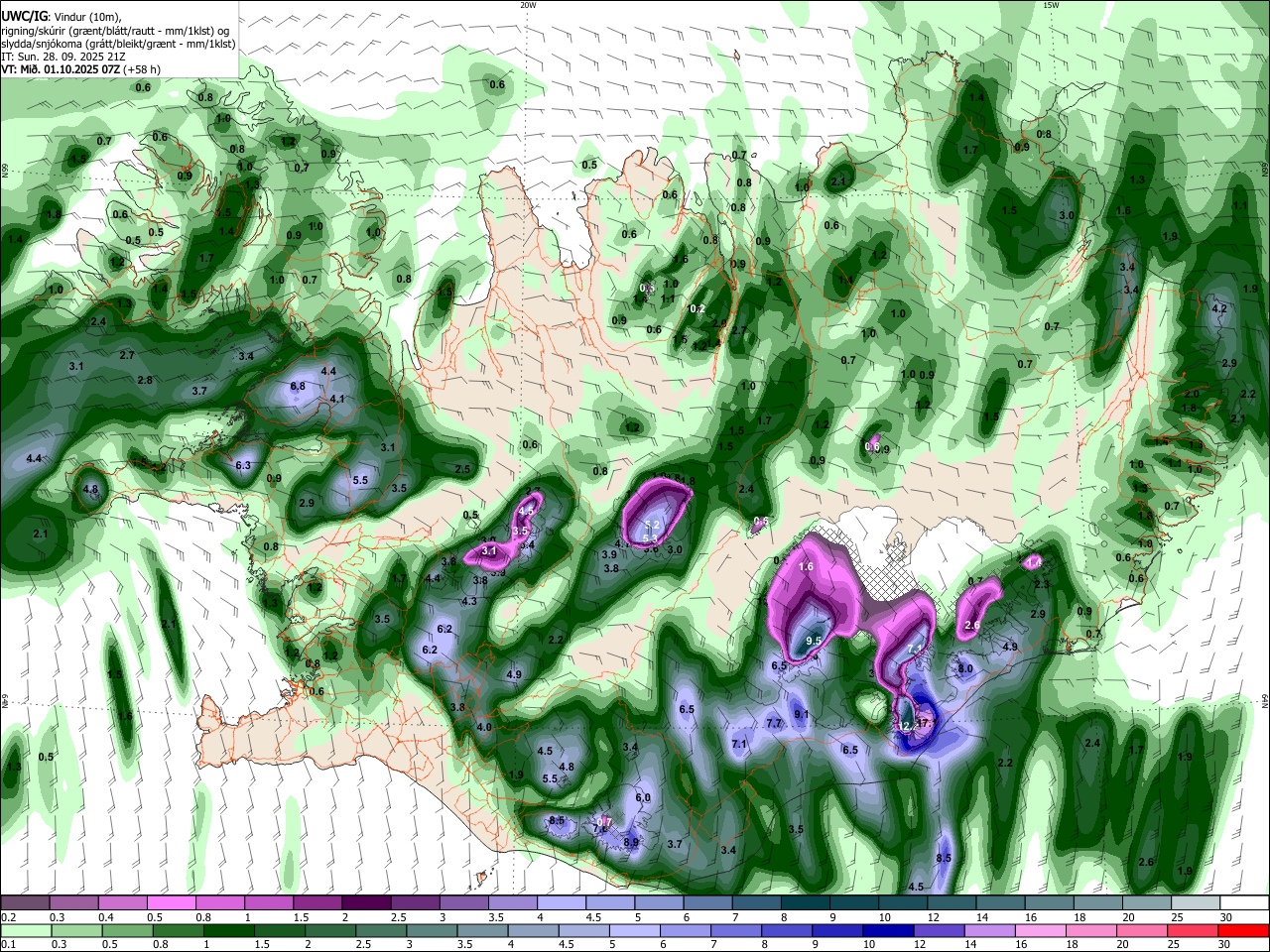Click the red 30 swatch in the rain legend

point(1245,930)
